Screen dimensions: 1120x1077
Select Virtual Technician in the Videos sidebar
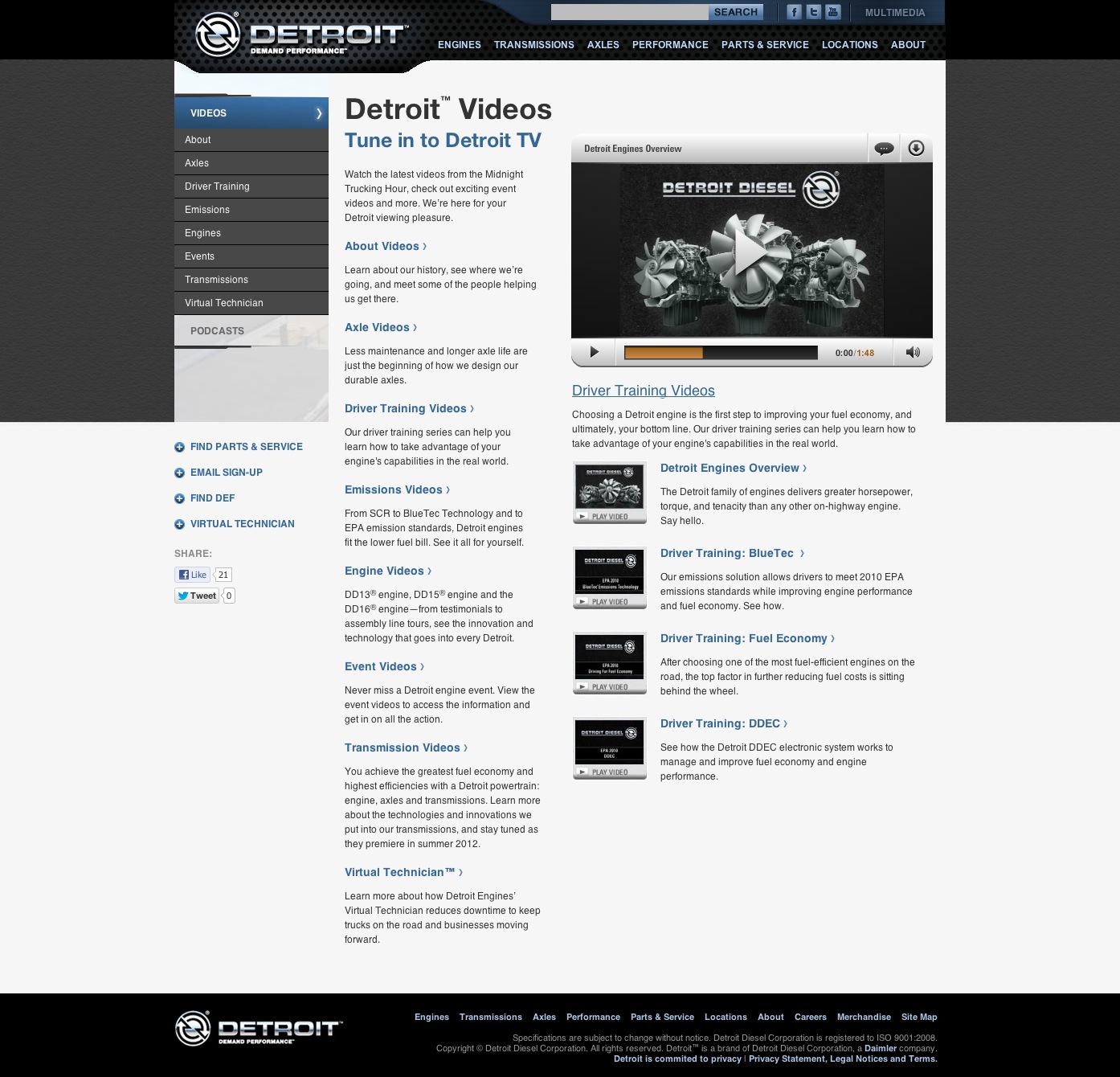click(251, 303)
